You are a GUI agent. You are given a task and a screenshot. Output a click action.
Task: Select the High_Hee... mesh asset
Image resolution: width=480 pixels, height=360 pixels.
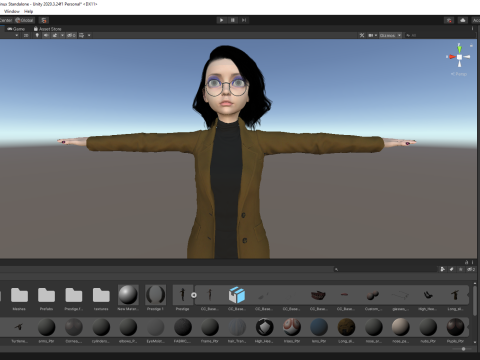point(427,299)
